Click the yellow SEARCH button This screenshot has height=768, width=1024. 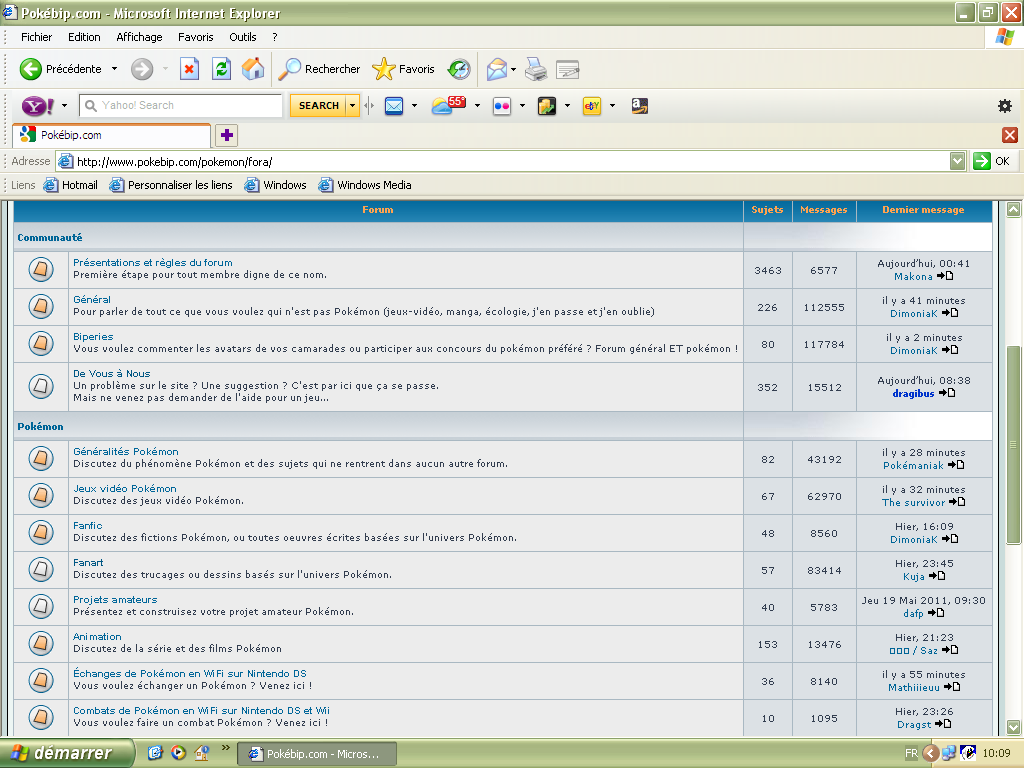[318, 105]
